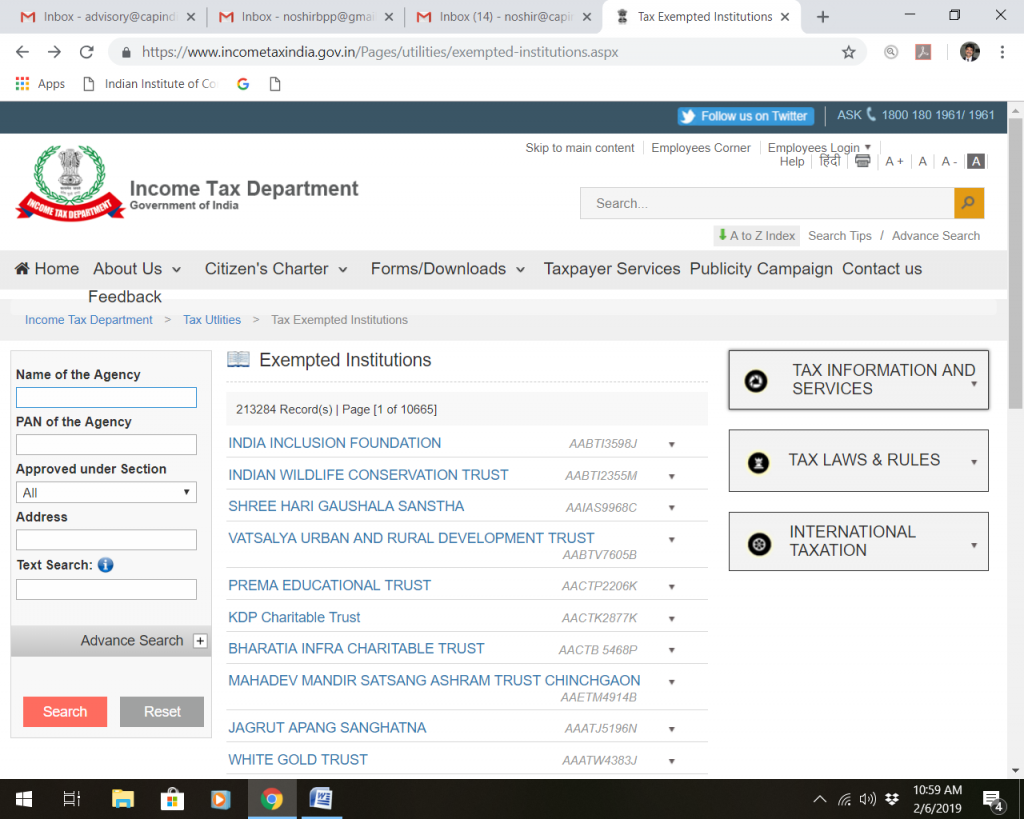Open the printer-friendly page icon
Screen dimensions: 1024x819
tap(862, 161)
